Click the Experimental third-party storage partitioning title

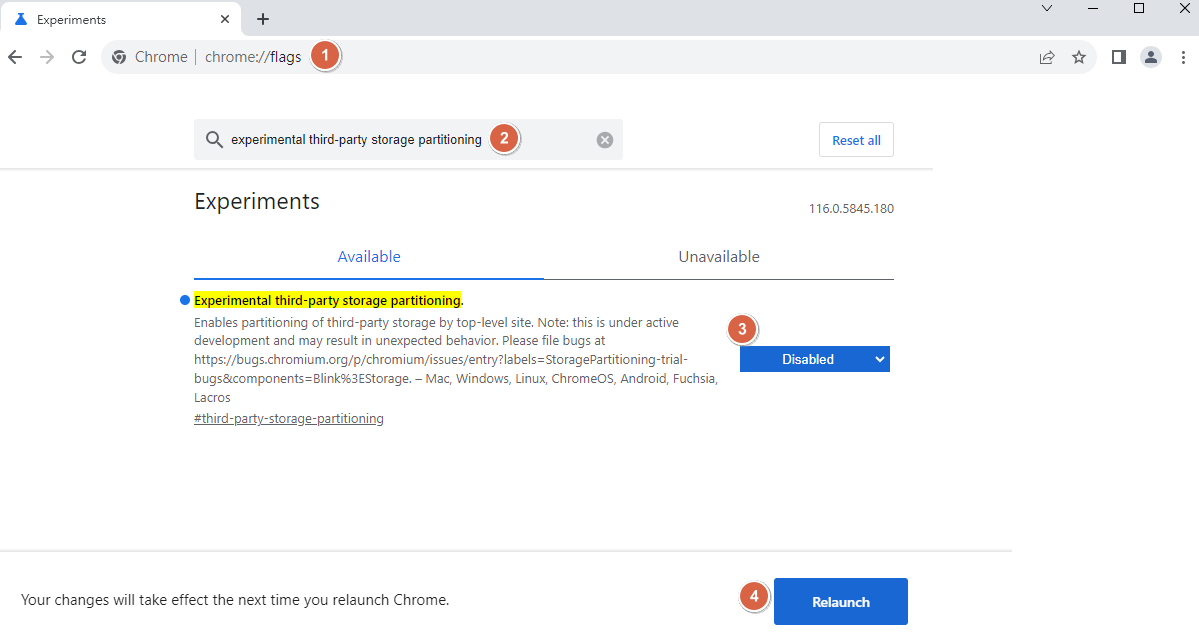click(329, 300)
